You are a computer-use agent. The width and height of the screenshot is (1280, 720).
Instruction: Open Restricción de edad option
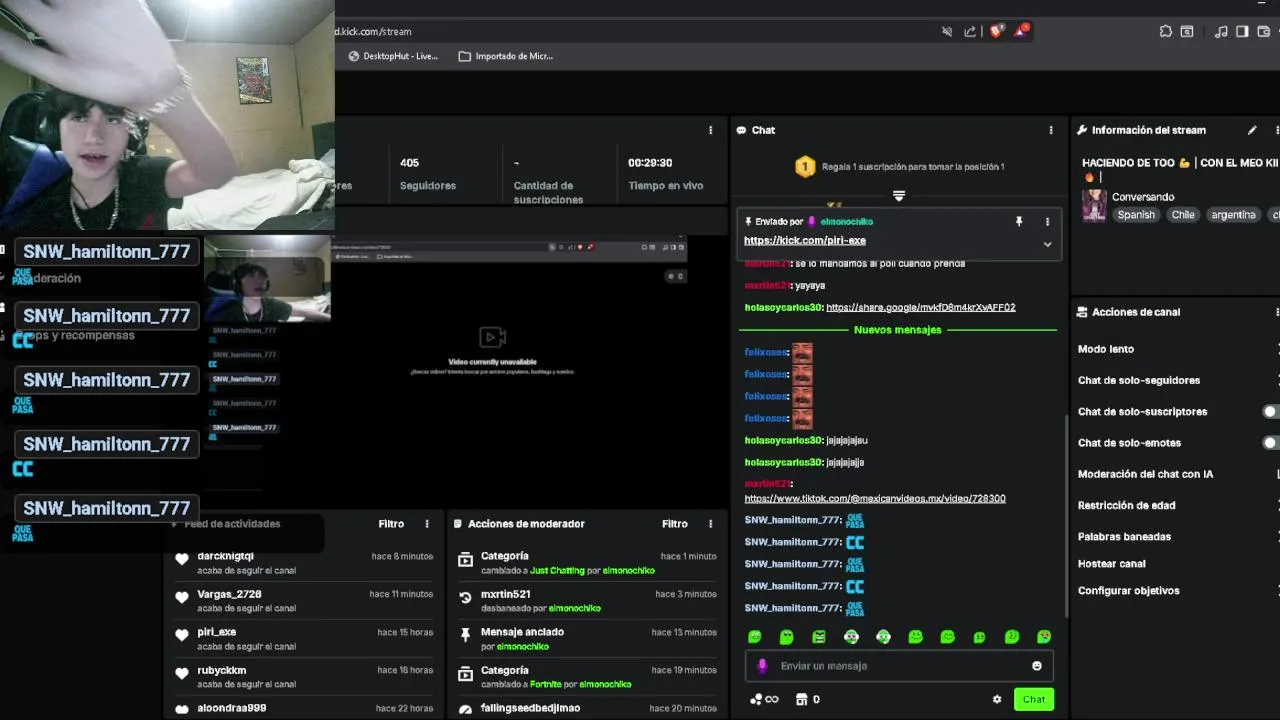coord(1126,506)
